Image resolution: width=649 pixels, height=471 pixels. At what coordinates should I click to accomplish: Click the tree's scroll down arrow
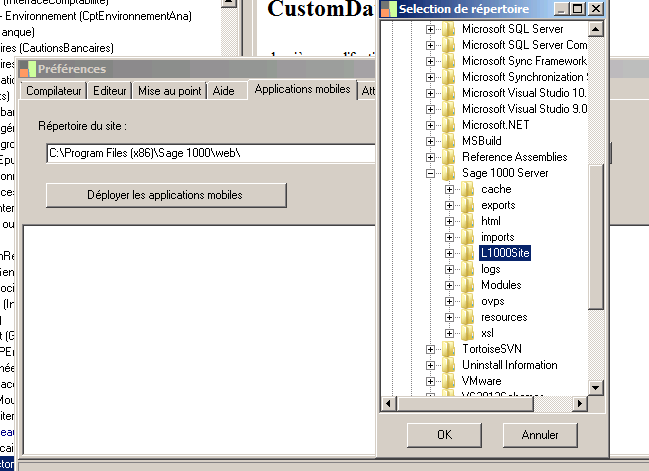596,388
